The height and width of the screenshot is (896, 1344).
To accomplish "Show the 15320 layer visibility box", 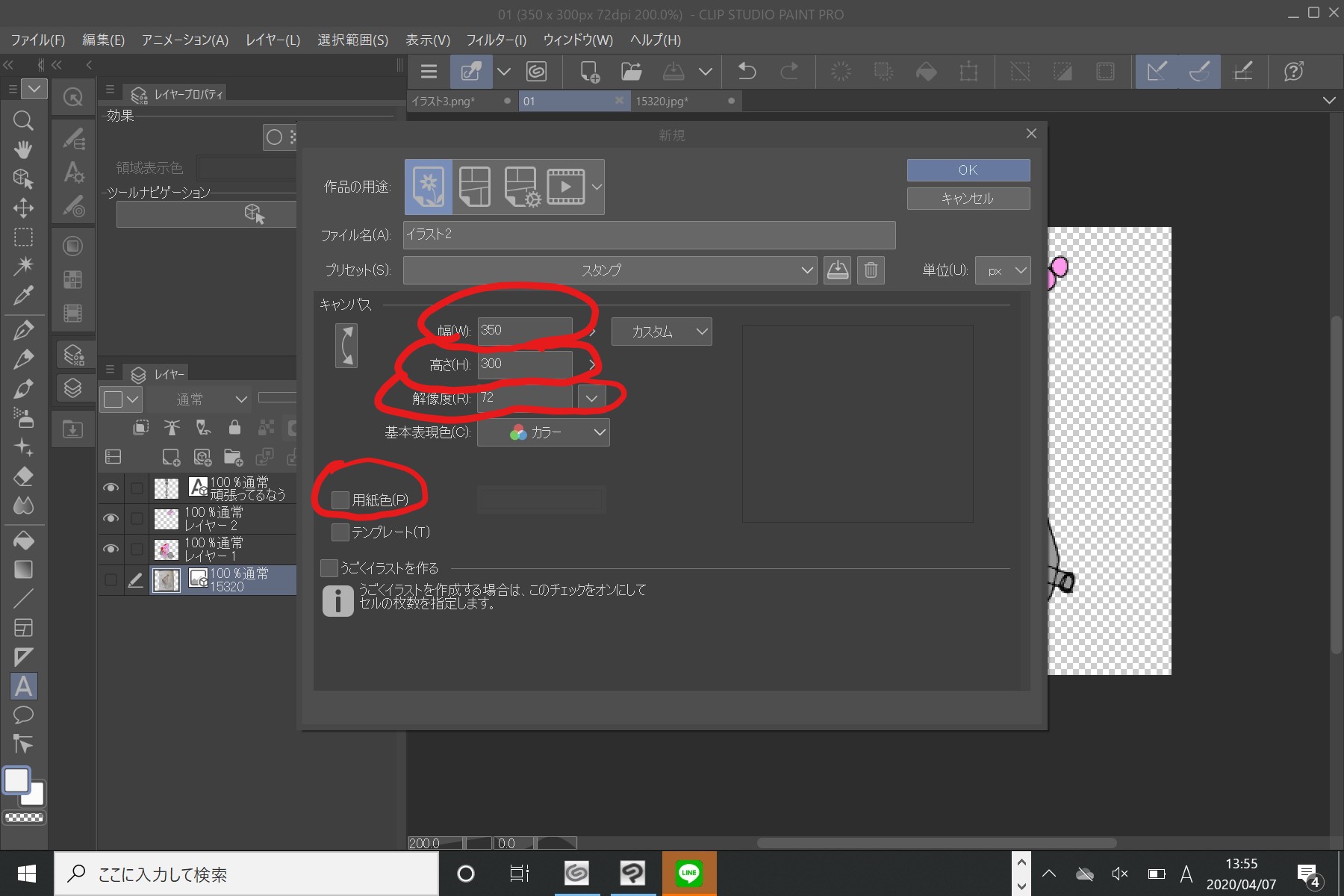I will point(111,579).
